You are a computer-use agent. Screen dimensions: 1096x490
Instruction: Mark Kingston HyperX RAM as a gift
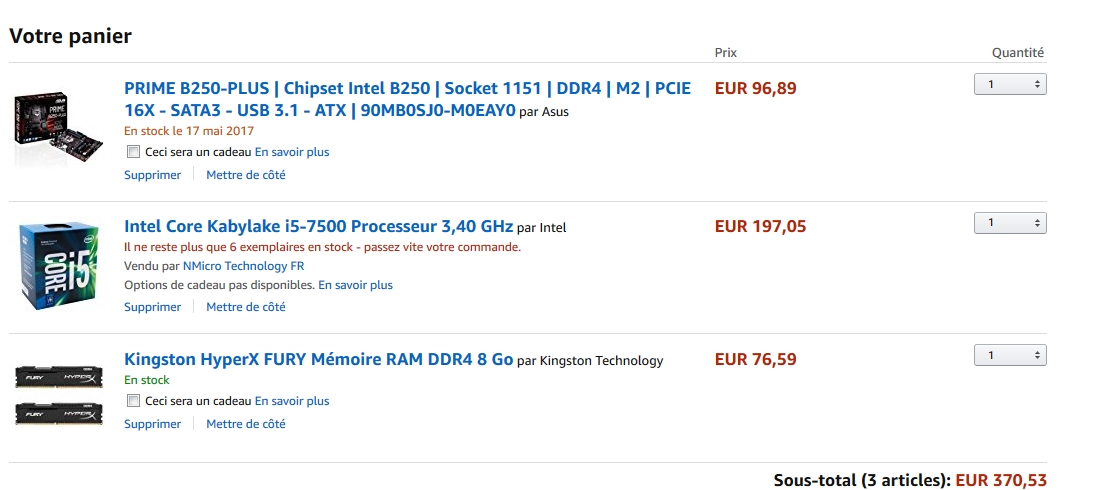[134, 401]
